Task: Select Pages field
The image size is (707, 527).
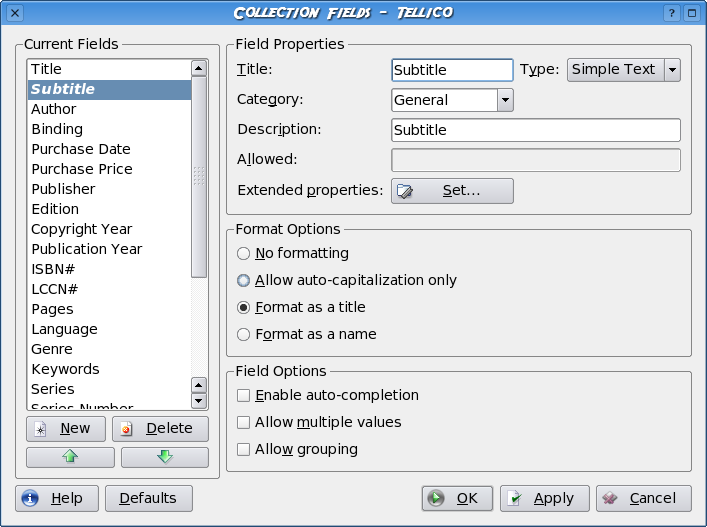Action: point(110,309)
